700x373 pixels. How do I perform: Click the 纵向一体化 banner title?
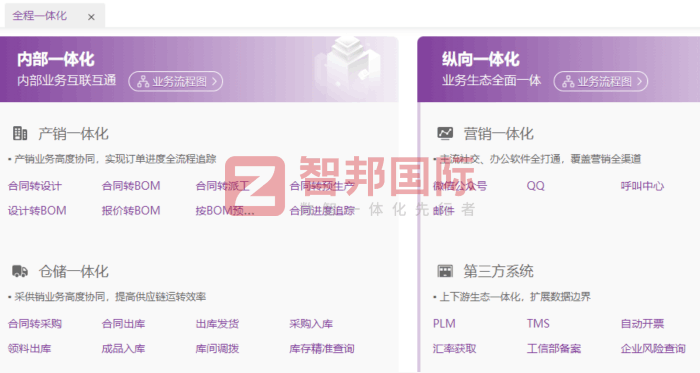[x=481, y=59]
